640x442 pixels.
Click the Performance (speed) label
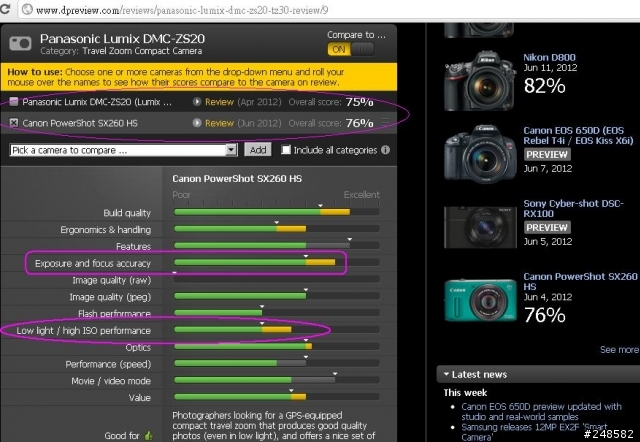coord(108,364)
